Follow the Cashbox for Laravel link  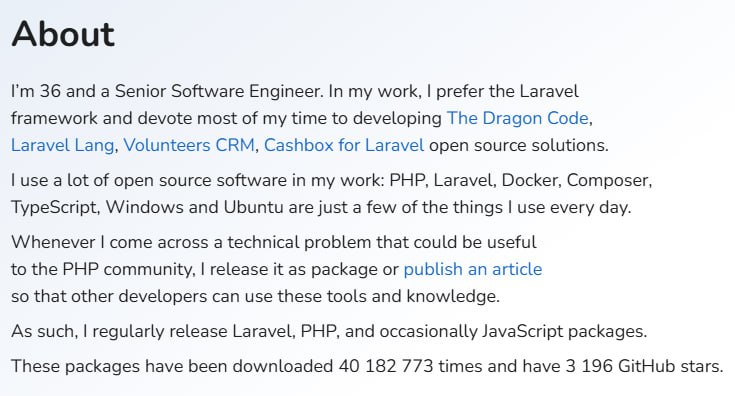pyautogui.click(x=344, y=145)
